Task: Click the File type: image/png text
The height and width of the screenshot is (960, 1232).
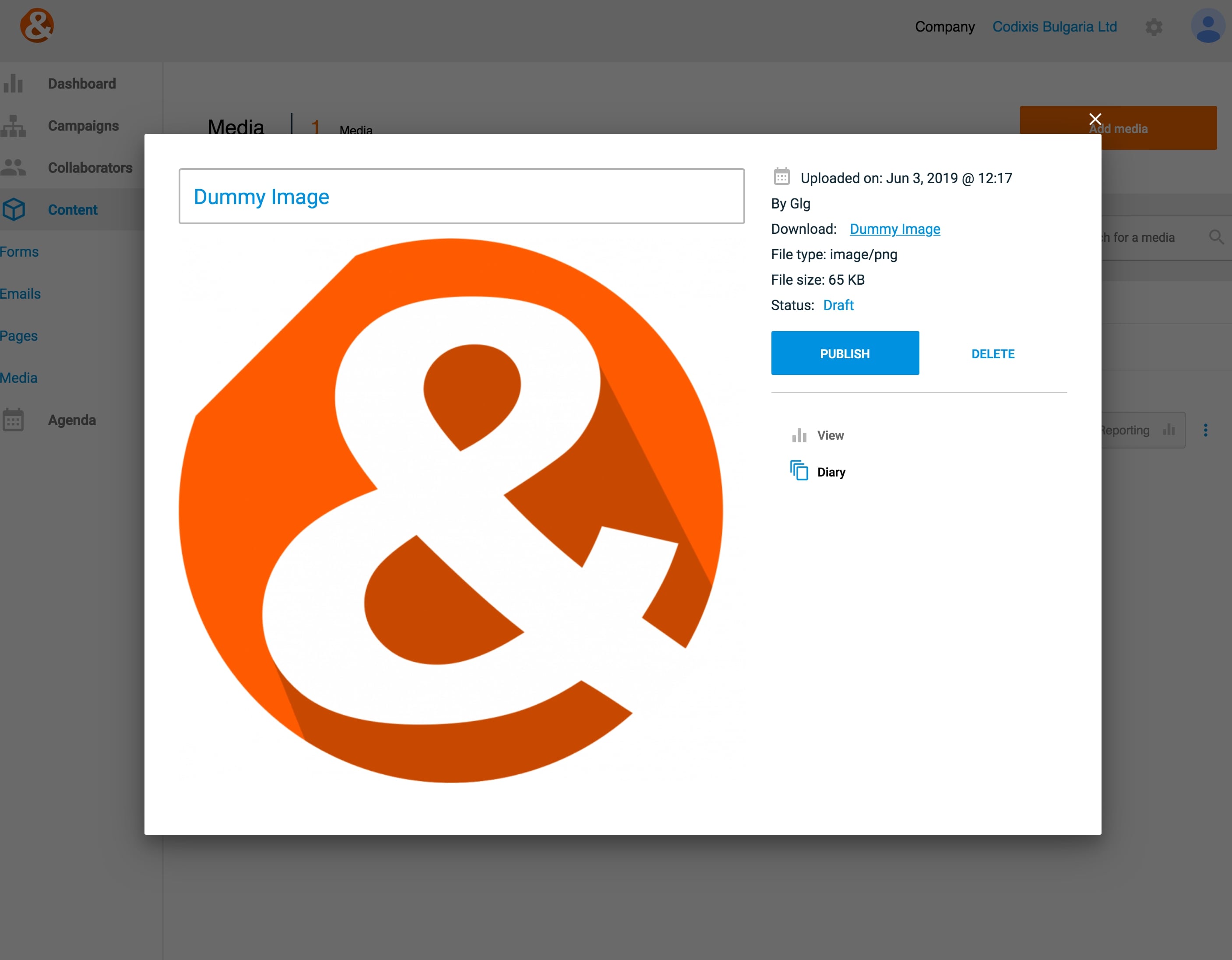Action: [x=834, y=254]
